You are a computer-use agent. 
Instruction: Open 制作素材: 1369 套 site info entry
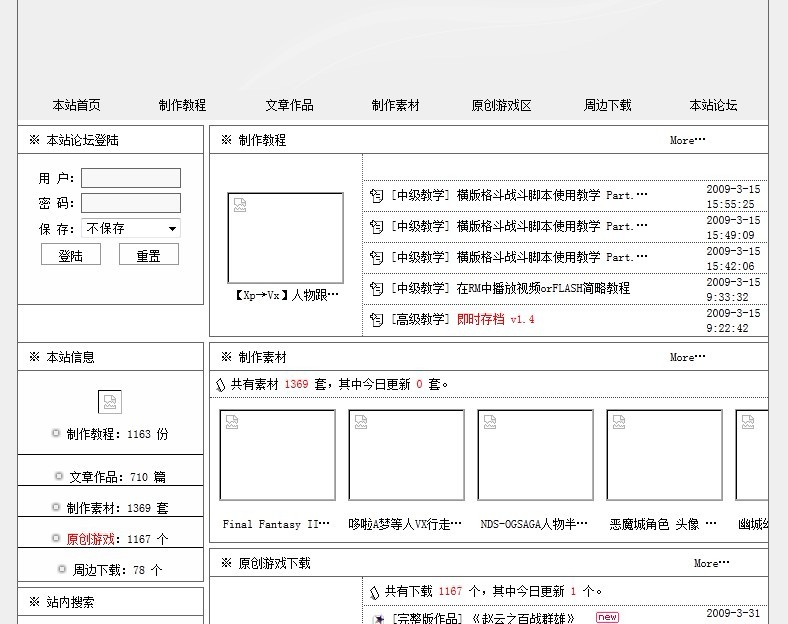coord(117,508)
